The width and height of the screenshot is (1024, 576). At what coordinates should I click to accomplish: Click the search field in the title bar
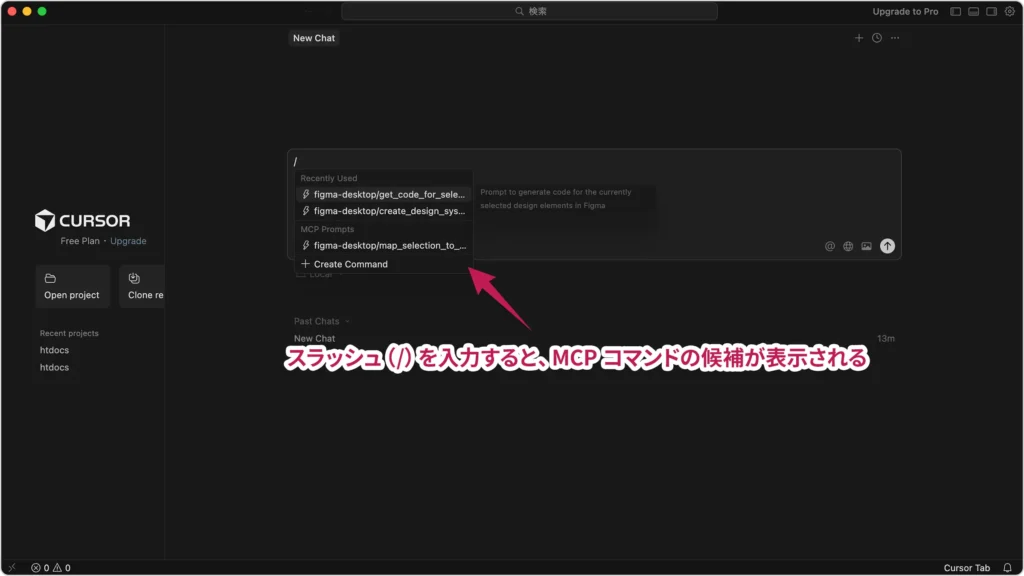(529, 10)
